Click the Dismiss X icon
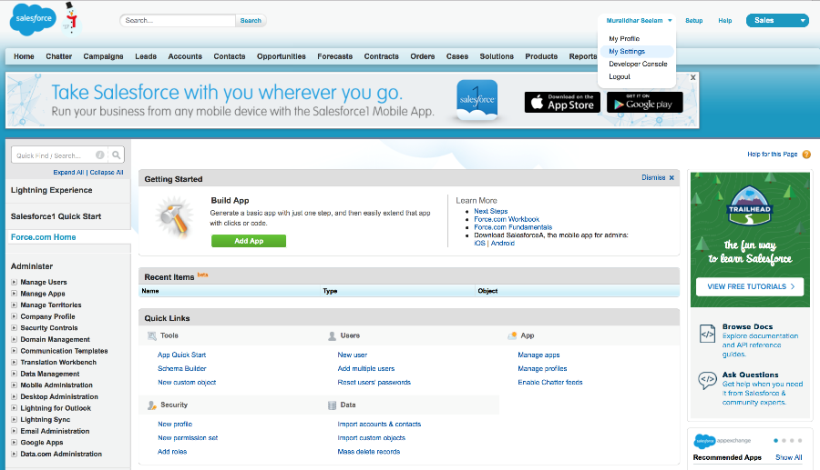The image size is (820, 470). point(671,178)
